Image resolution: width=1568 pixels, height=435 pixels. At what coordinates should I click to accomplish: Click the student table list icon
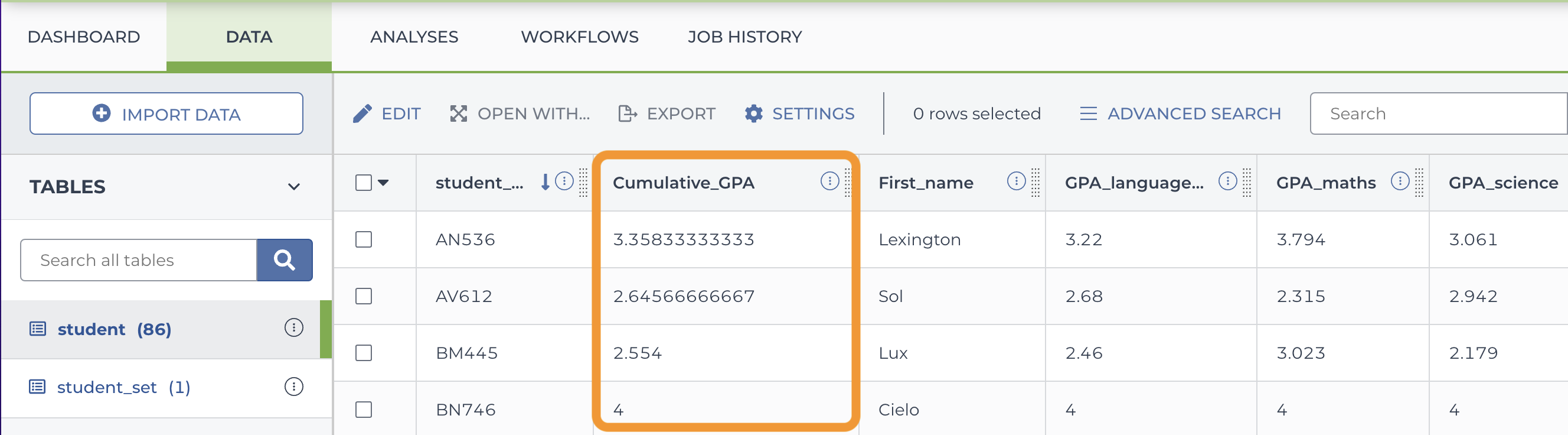pyautogui.click(x=38, y=329)
